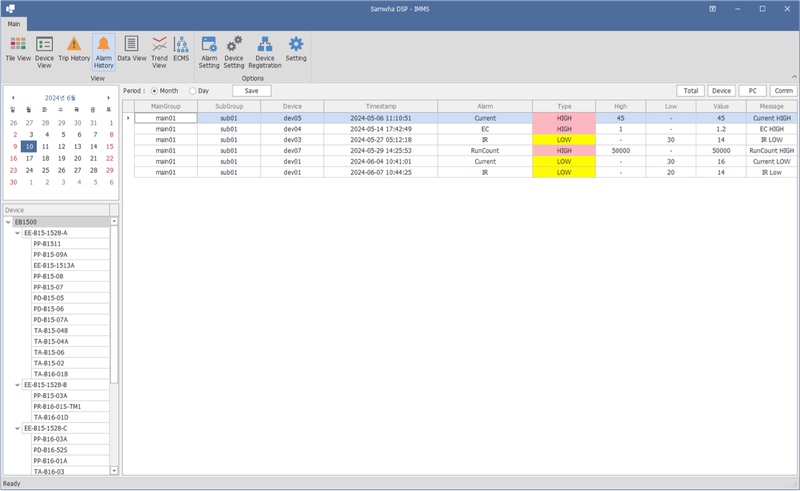Open the calendar month-year header
This screenshot has height=491, width=800.
60,97
